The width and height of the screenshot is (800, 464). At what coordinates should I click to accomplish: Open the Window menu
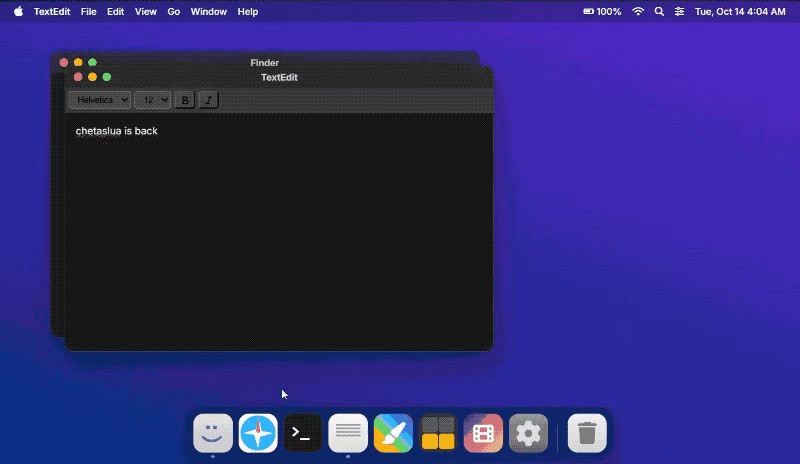[x=209, y=11]
